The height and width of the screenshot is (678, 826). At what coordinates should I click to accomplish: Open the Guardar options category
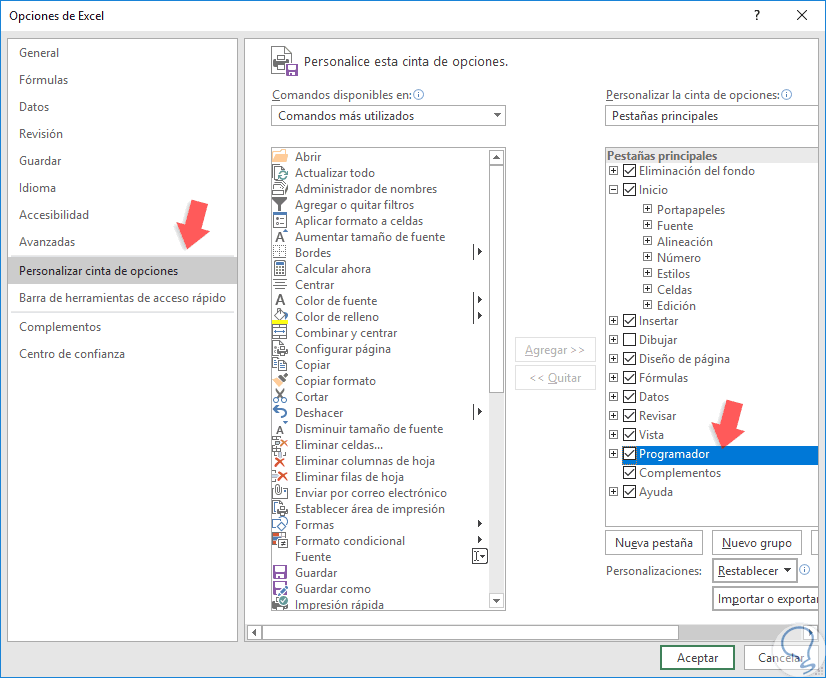coord(122,161)
